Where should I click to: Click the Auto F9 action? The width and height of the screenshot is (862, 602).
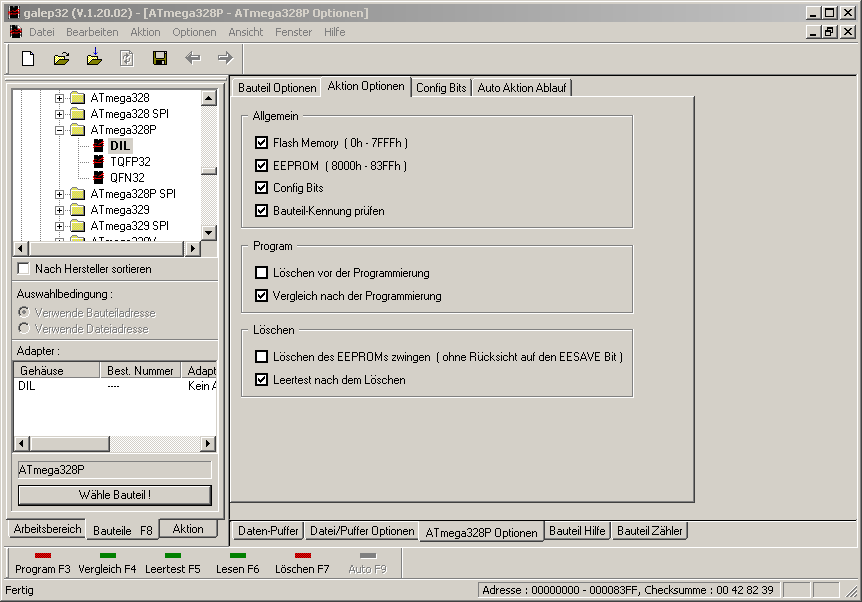pos(367,564)
